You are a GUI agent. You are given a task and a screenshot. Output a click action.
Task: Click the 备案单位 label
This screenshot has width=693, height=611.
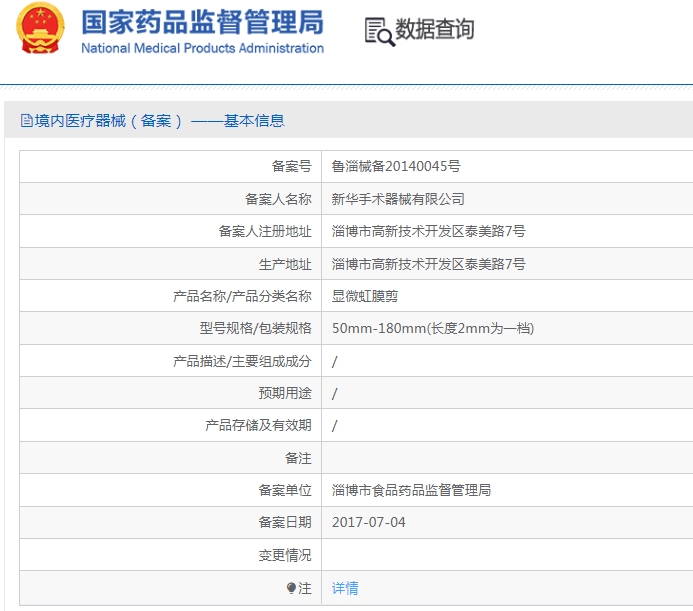(x=285, y=490)
